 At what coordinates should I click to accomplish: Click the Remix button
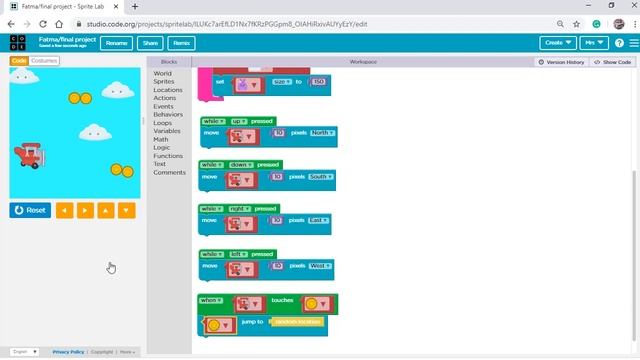tap(181, 43)
